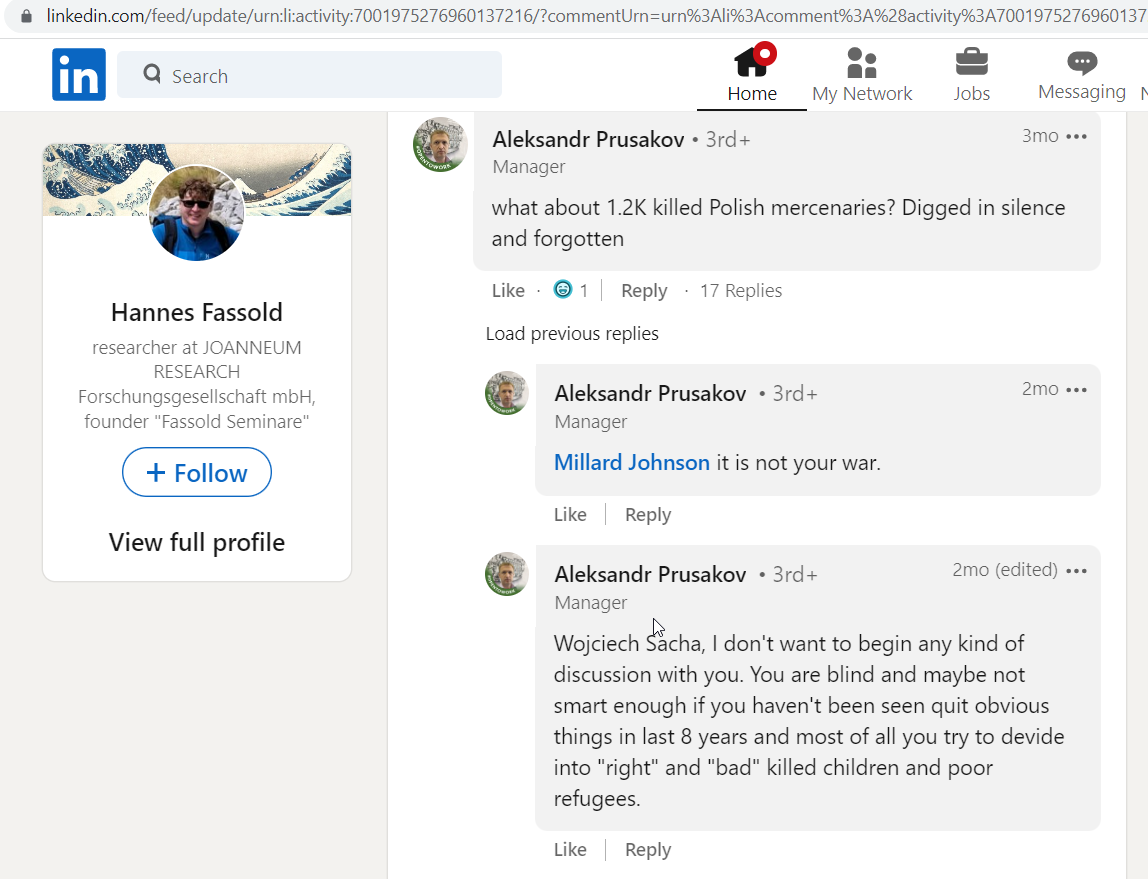Image resolution: width=1148 pixels, height=879 pixels.
Task: Expand Load previous replies
Action: [x=572, y=333]
